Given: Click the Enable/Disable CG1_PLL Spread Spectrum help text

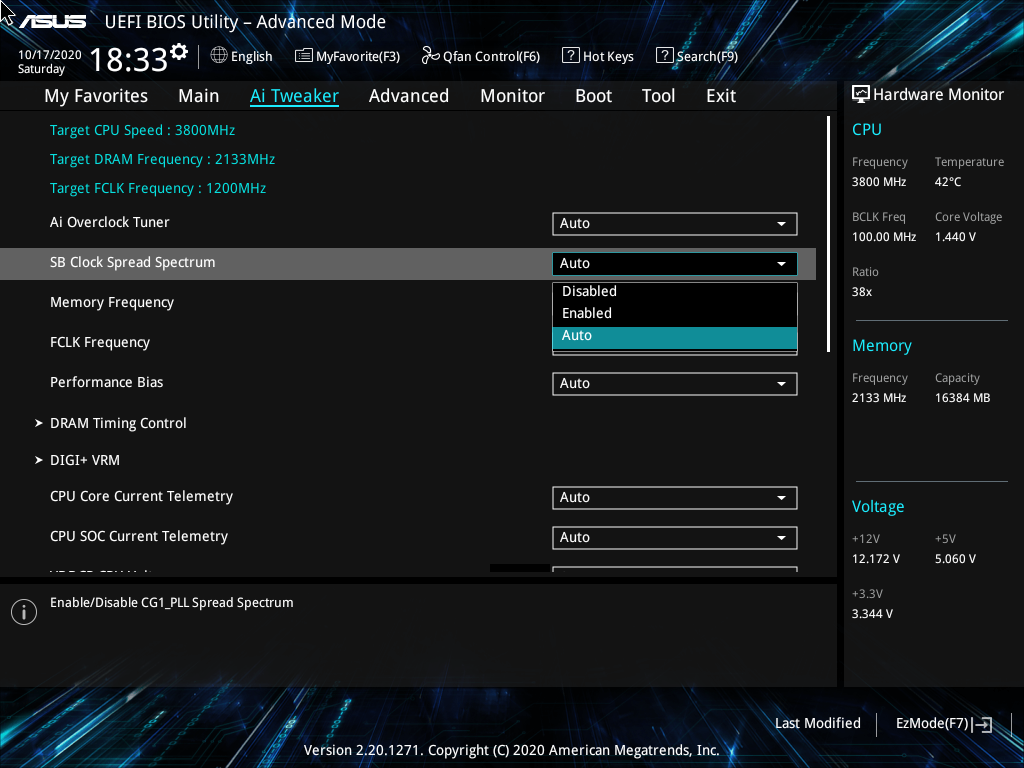Looking at the screenshot, I should [172, 603].
